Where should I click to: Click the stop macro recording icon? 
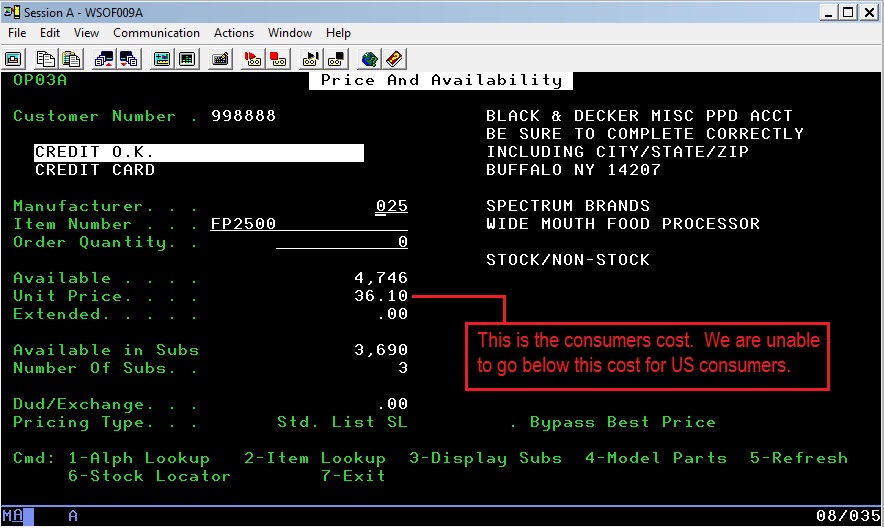277,59
